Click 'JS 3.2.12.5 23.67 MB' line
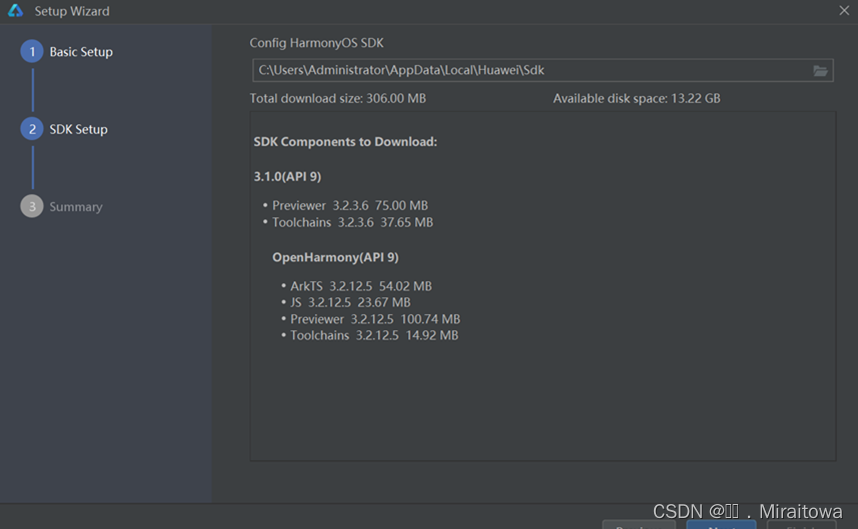The width and height of the screenshot is (858, 529). pyautogui.click(x=350, y=303)
